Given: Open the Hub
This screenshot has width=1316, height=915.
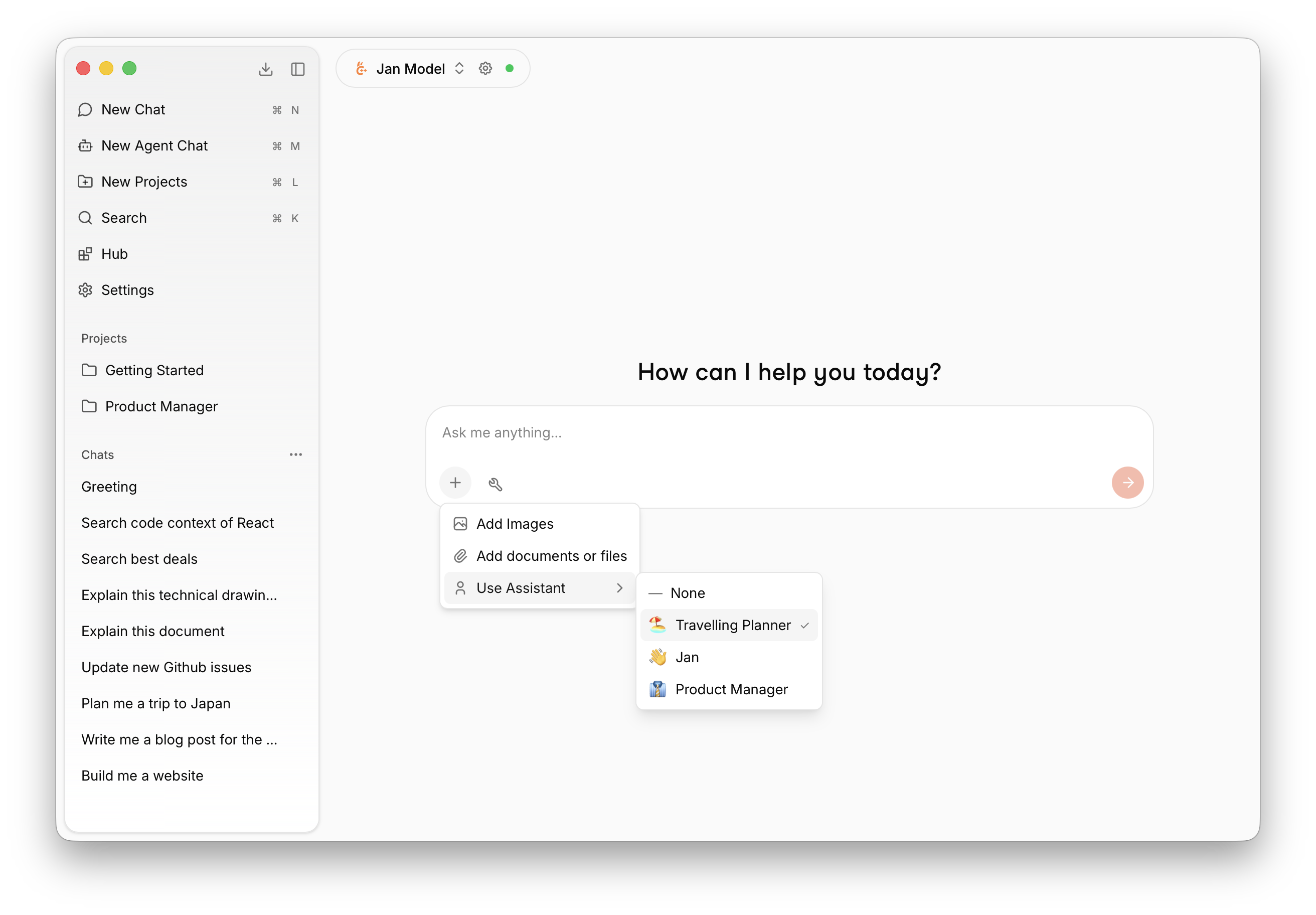Looking at the screenshot, I should pos(114,254).
